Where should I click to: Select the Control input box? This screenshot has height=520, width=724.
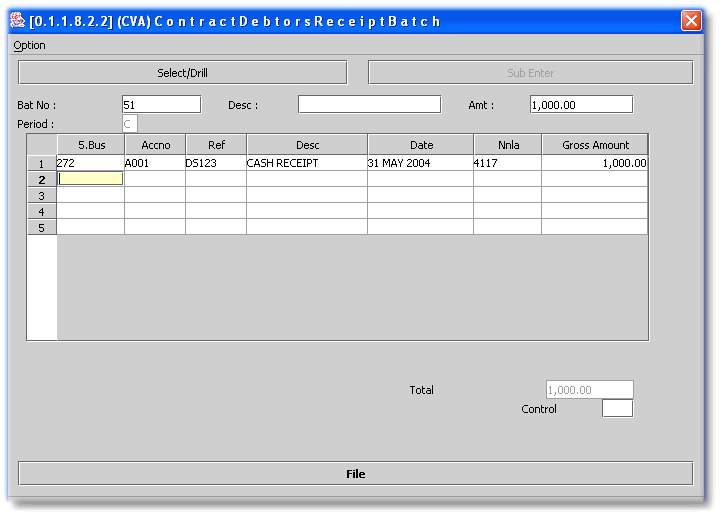(617, 409)
